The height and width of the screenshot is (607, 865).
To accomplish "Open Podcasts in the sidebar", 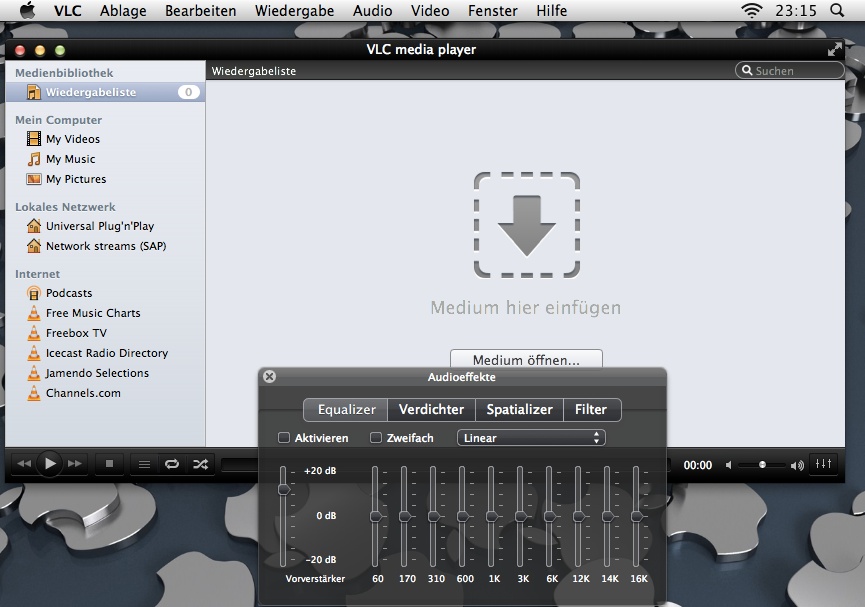I will (x=69, y=293).
